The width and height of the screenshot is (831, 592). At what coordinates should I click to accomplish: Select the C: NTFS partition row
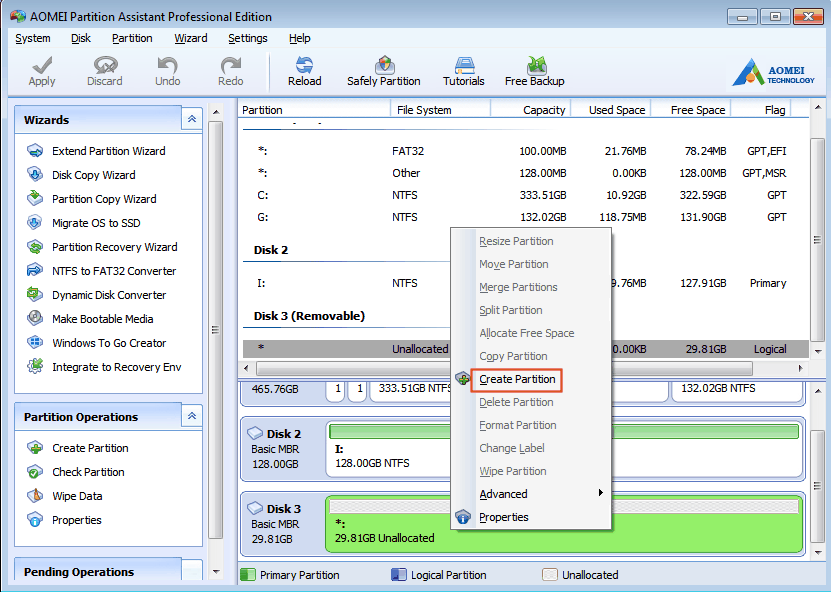(525, 196)
